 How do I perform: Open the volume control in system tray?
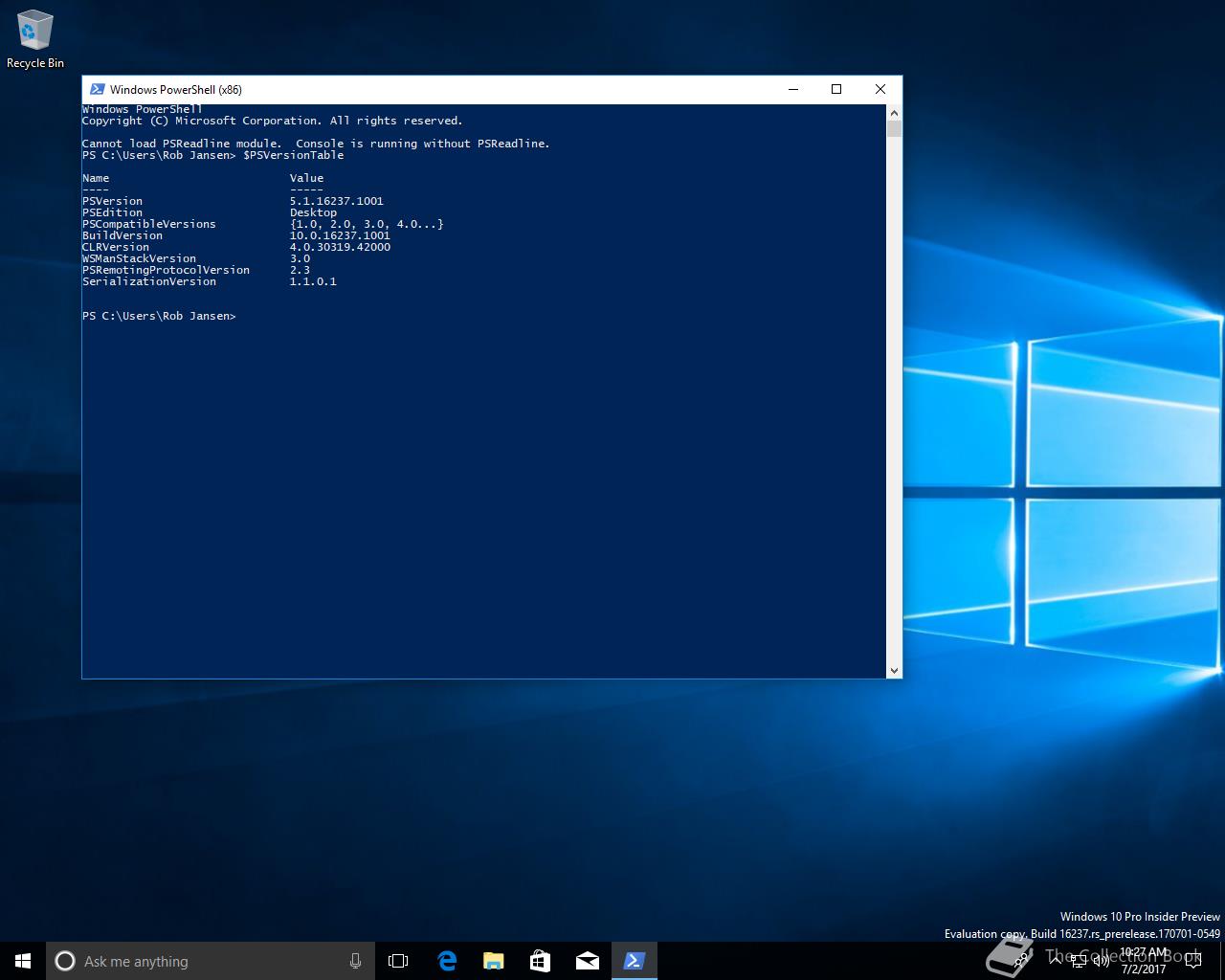[1102, 961]
